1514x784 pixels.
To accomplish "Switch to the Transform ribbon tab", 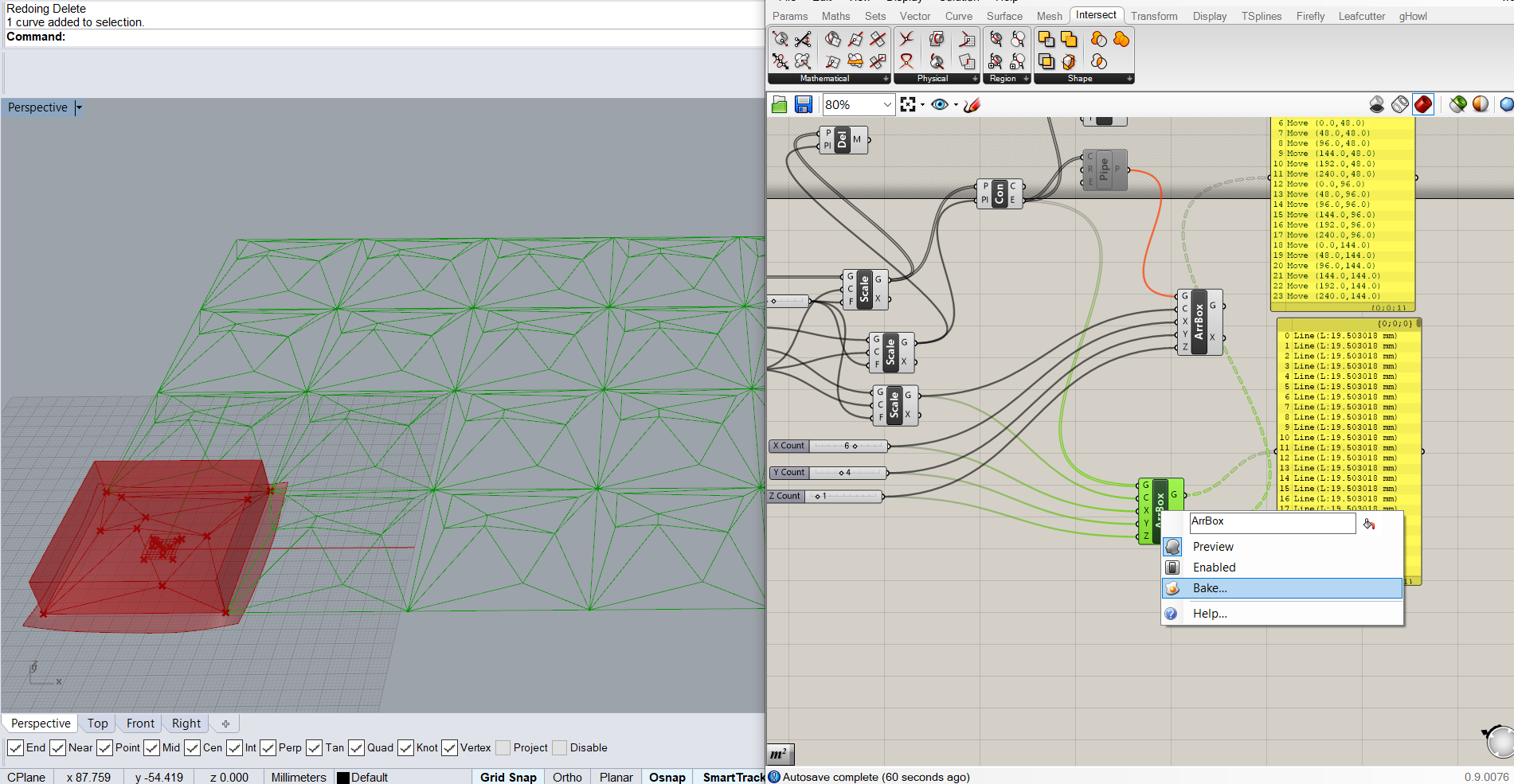I will (x=1154, y=16).
